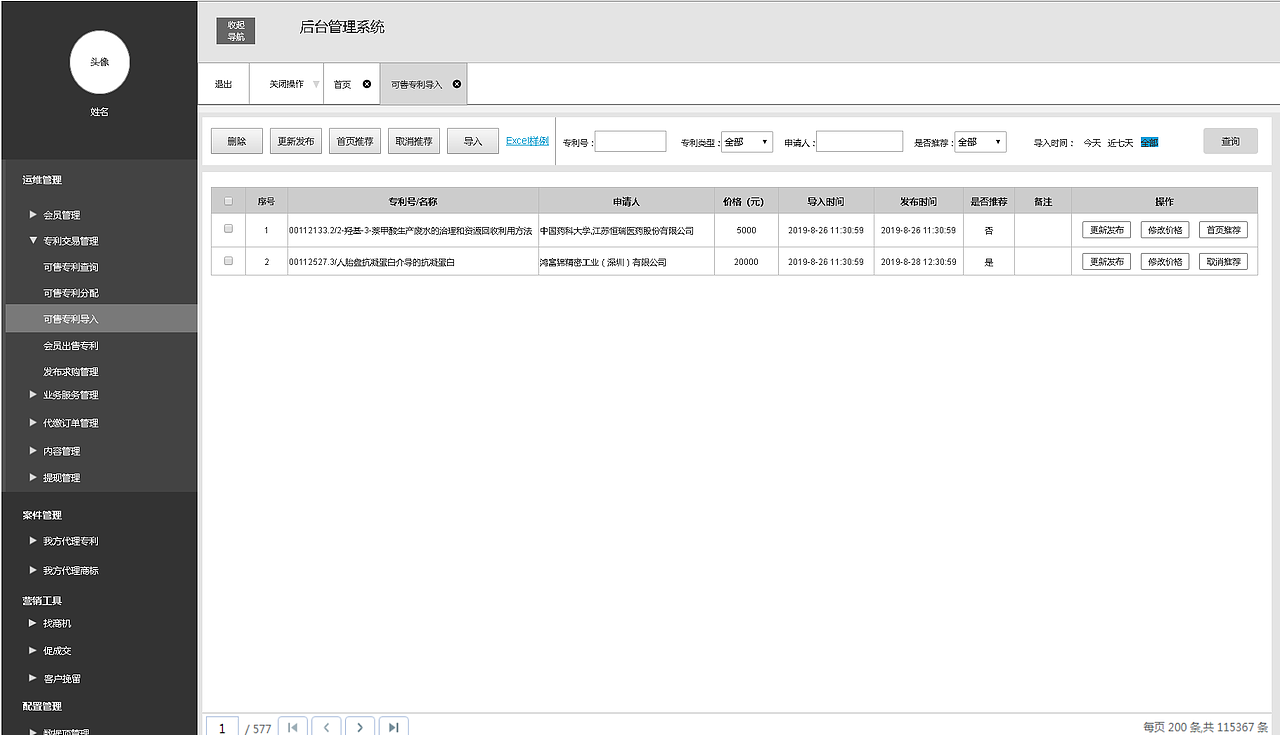
Task: Select the highlighted 全部 import time filter
Action: (x=1149, y=142)
